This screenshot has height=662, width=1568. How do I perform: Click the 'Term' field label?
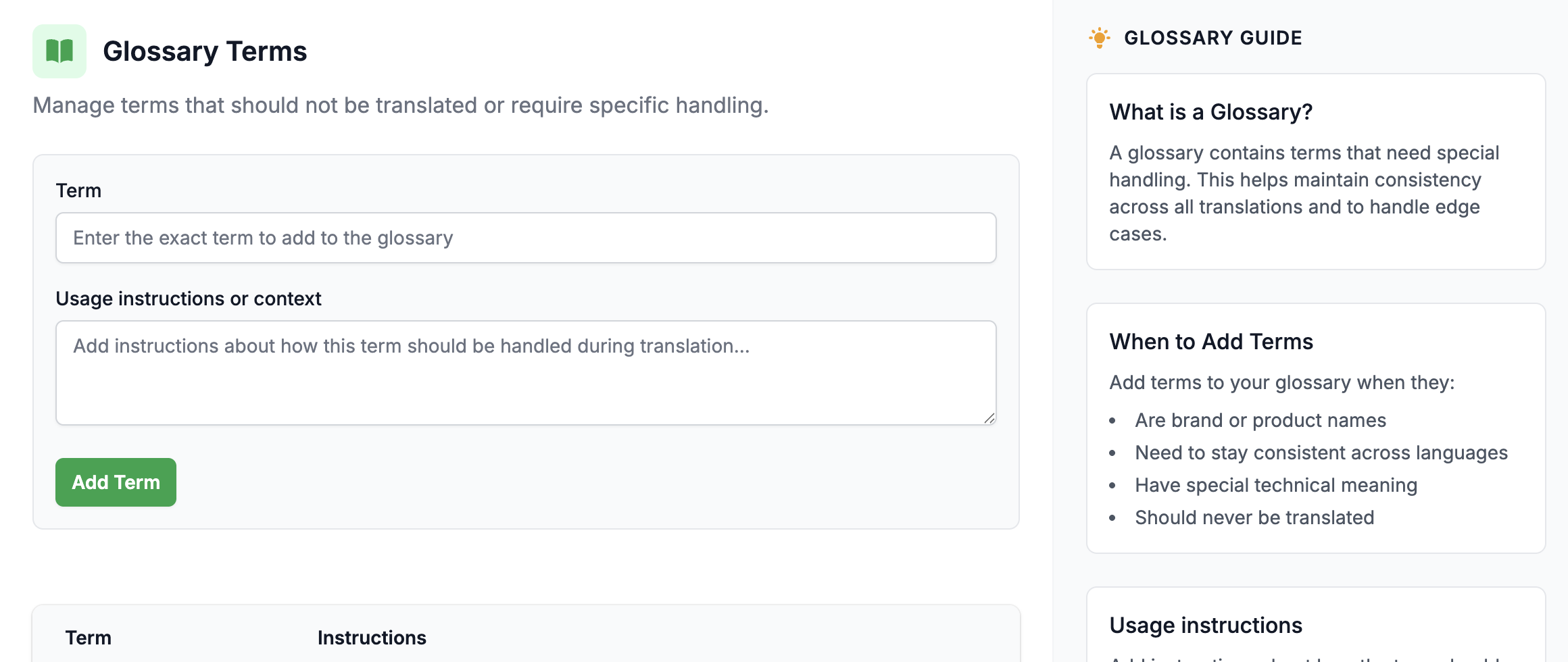[x=78, y=190]
